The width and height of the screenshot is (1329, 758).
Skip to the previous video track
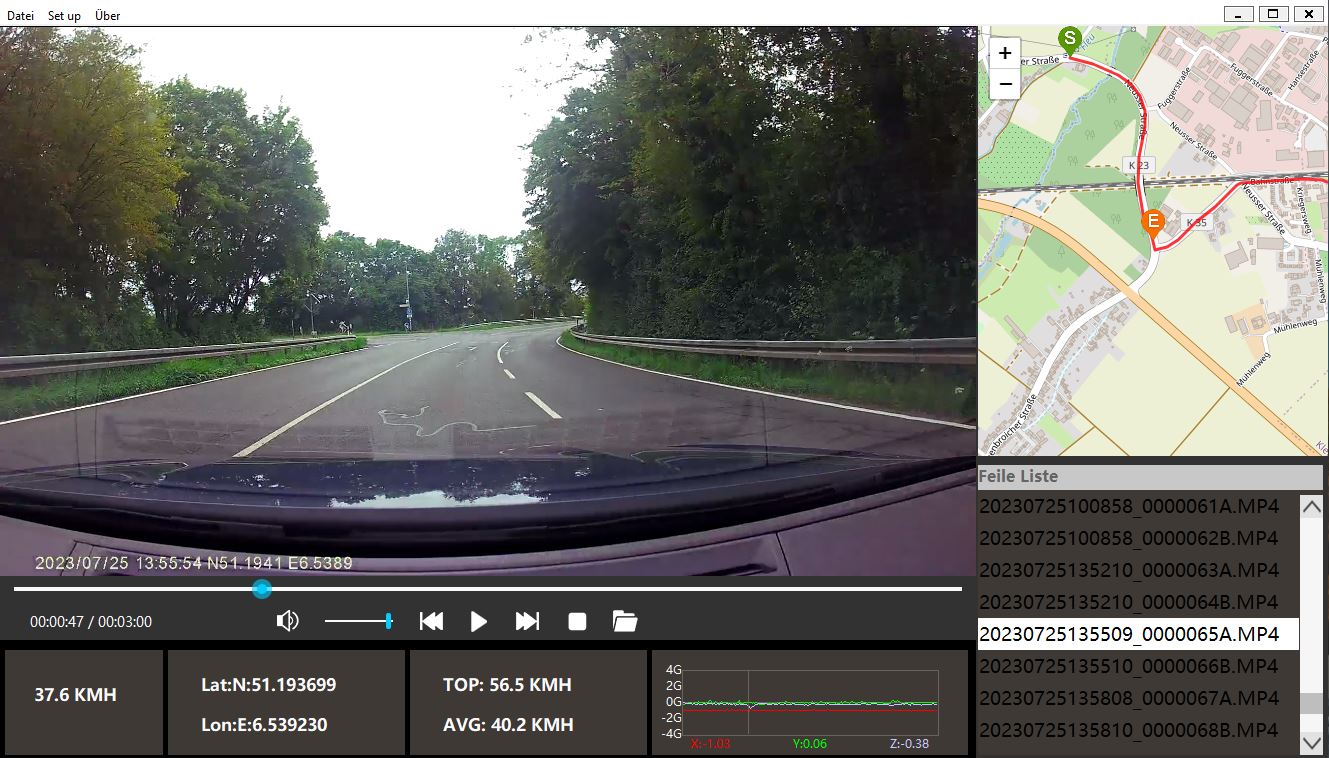pos(431,622)
